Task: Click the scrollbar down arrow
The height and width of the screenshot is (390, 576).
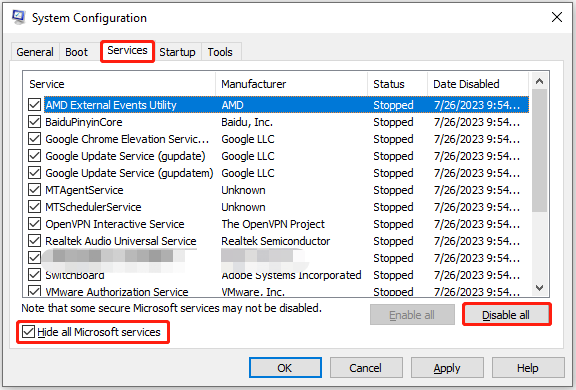Action: click(539, 288)
